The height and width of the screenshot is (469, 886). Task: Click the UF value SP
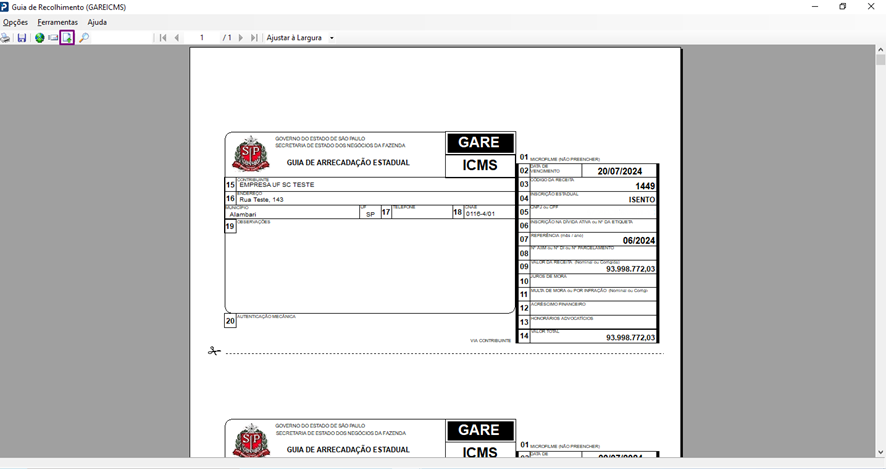[x=371, y=215]
